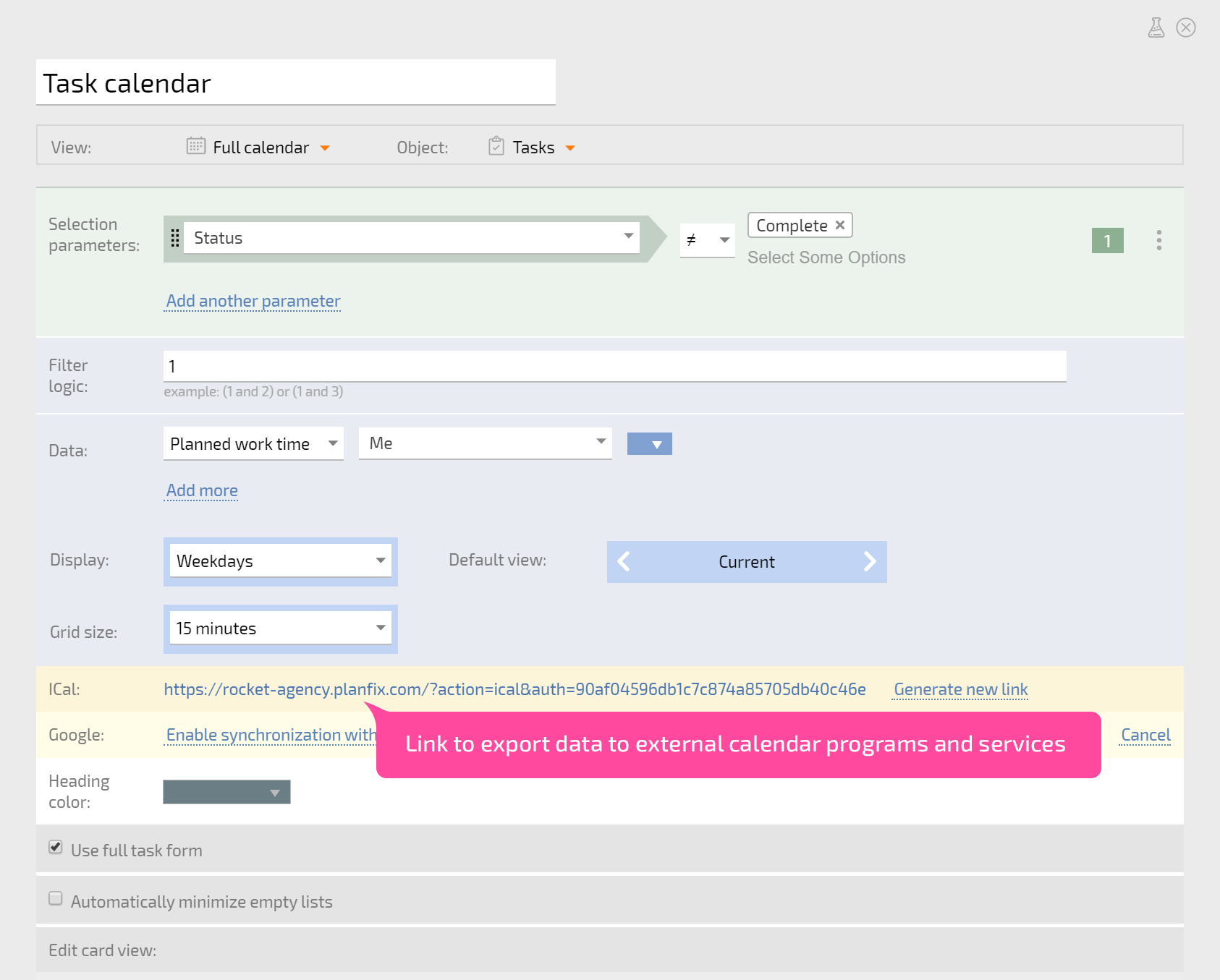Click the Tasks clipboard icon
This screenshot has height=980, width=1220.
pyautogui.click(x=496, y=145)
